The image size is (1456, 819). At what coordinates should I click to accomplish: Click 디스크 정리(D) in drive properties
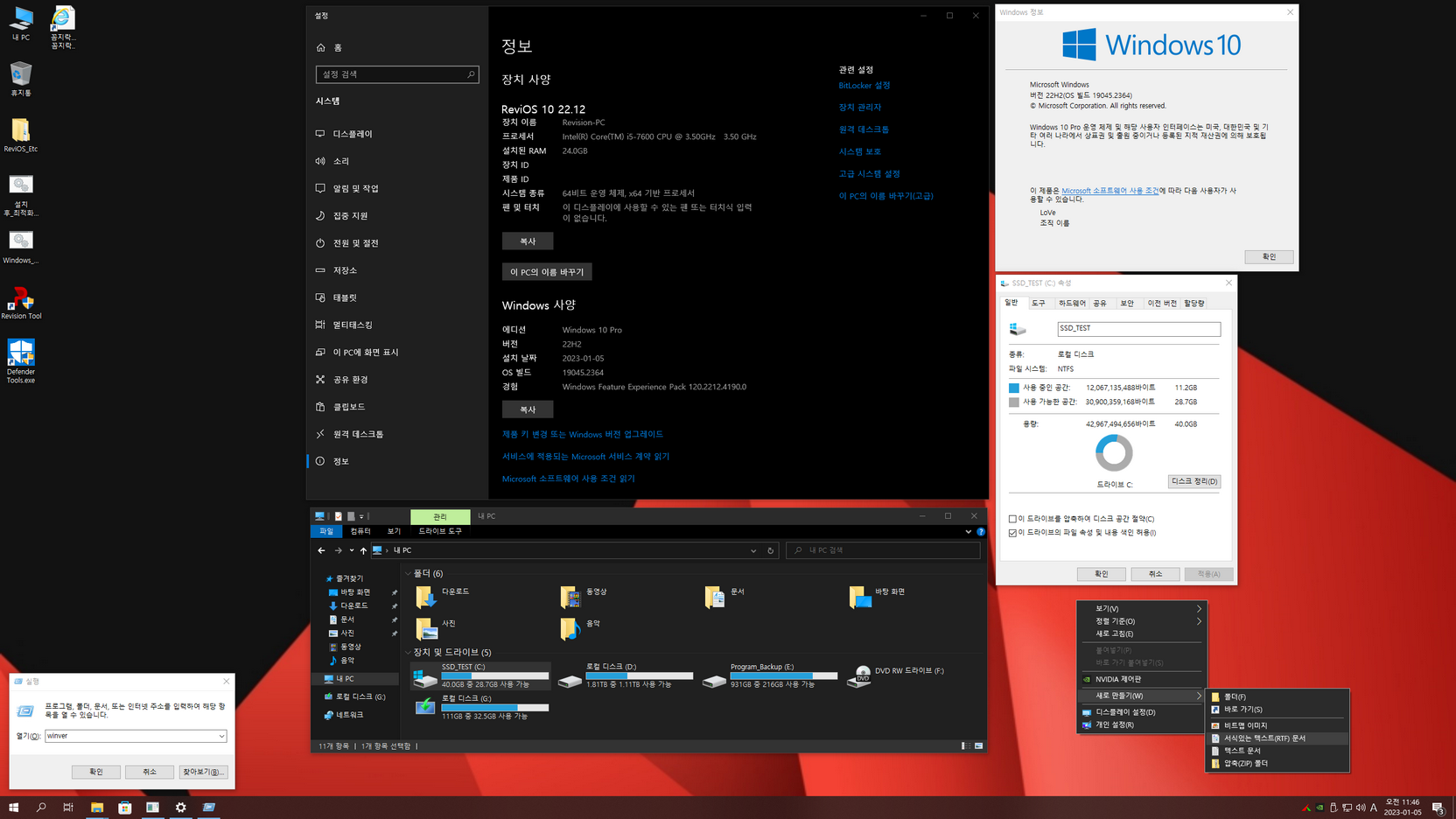point(1194,481)
